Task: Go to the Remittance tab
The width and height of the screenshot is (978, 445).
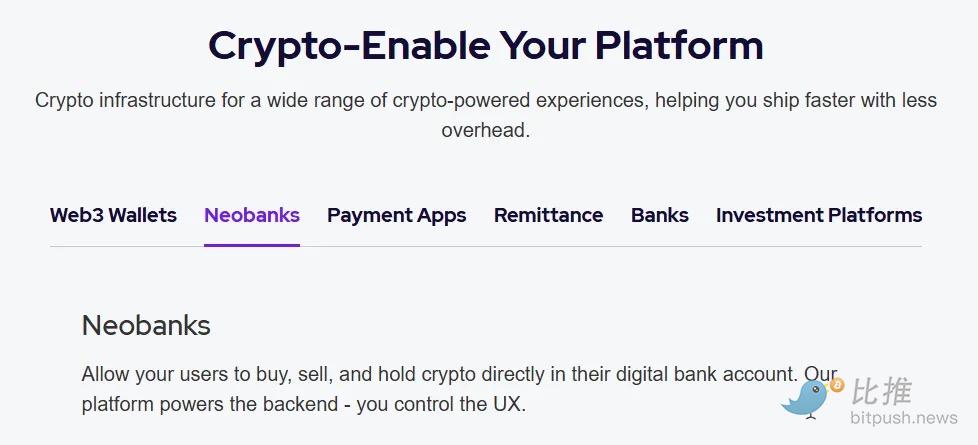Action: [548, 215]
